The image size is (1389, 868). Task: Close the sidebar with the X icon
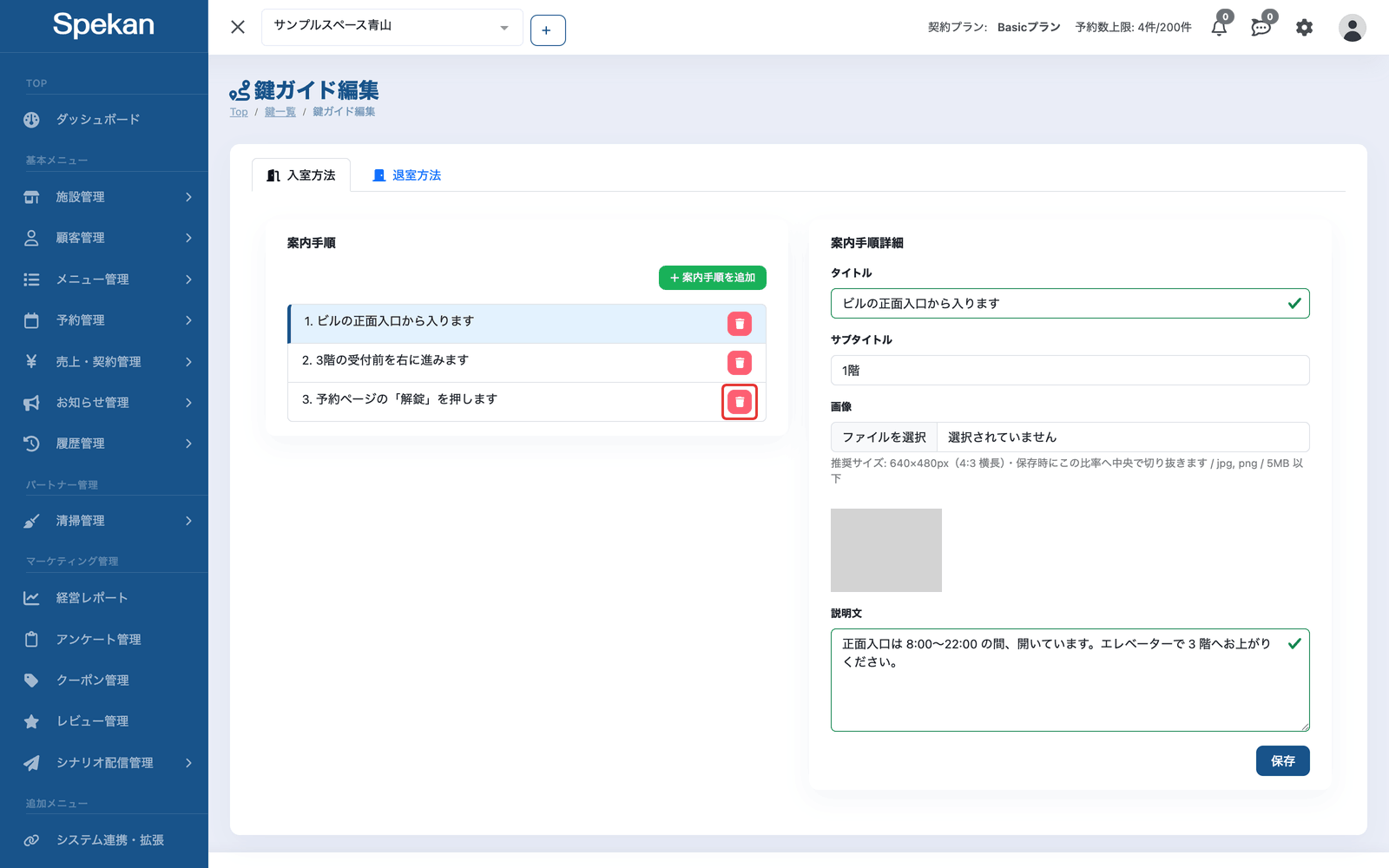(238, 27)
